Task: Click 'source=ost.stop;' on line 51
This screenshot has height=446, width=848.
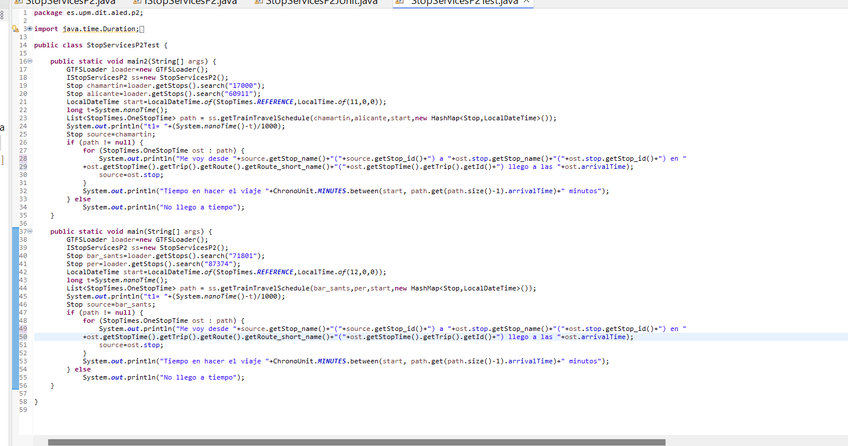Action: (131, 345)
